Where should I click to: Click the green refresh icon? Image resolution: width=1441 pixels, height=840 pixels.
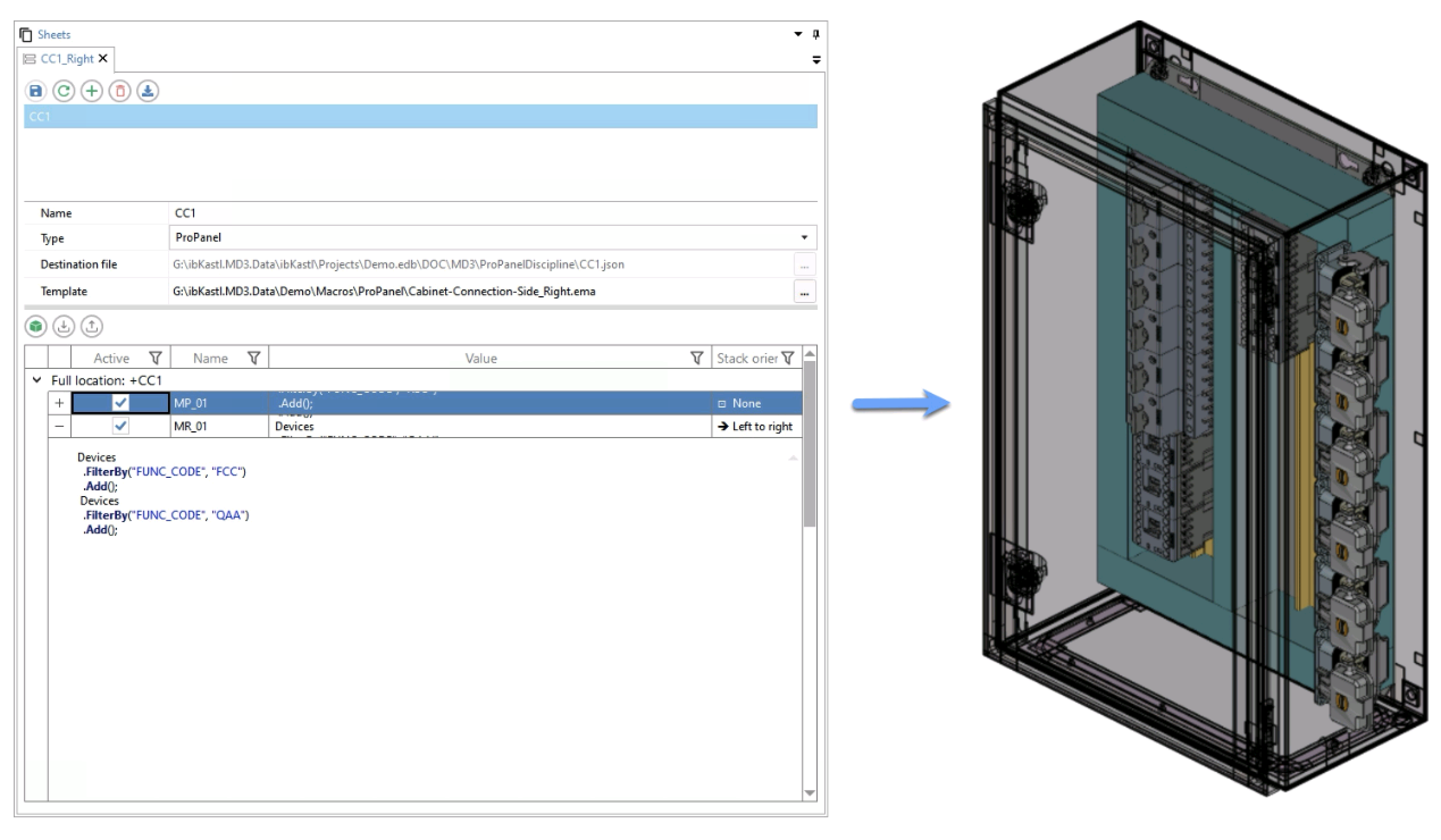(64, 91)
